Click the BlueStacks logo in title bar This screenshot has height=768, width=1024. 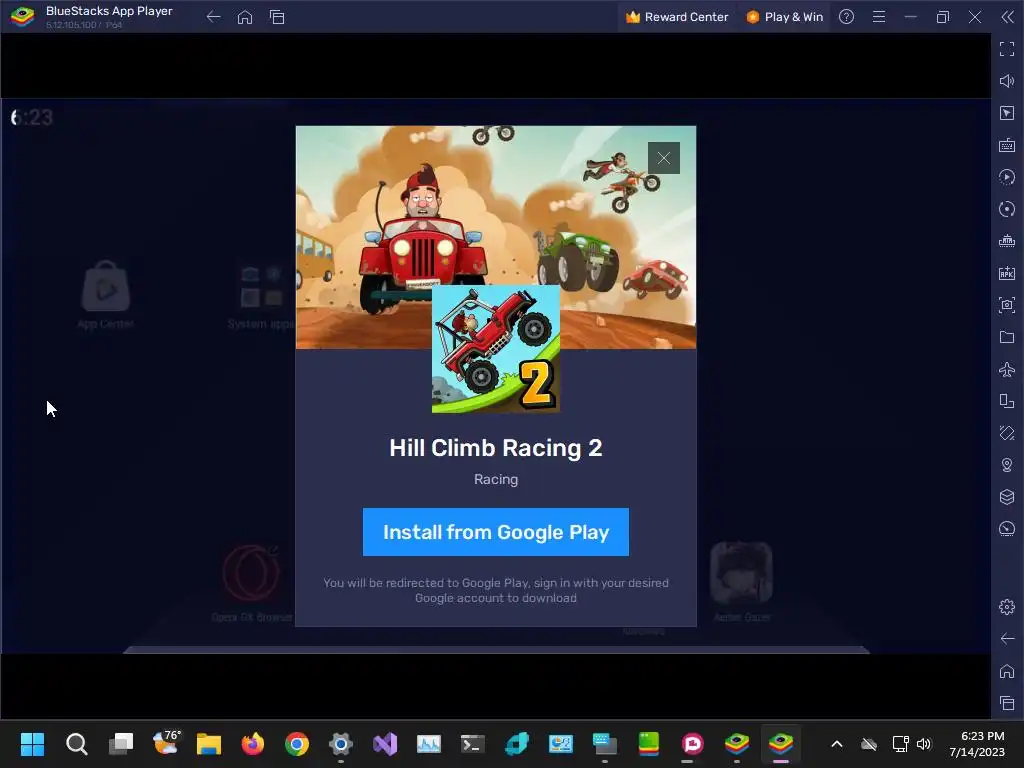click(x=22, y=17)
